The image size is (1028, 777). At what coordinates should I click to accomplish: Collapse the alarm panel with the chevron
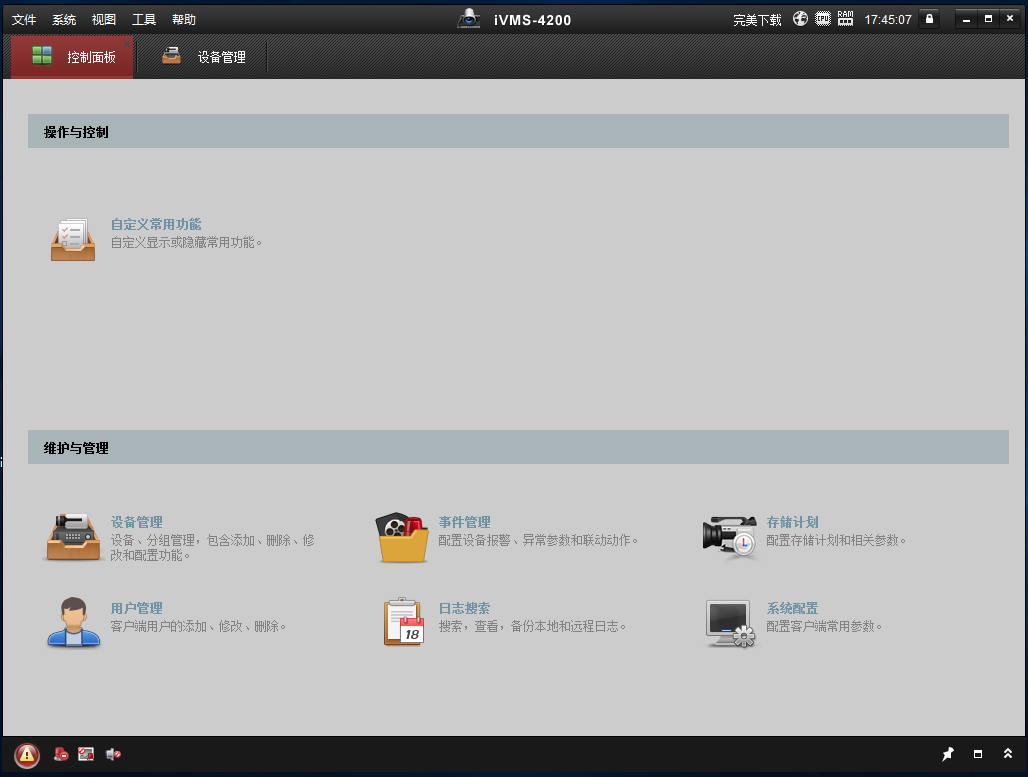pos(1008,754)
